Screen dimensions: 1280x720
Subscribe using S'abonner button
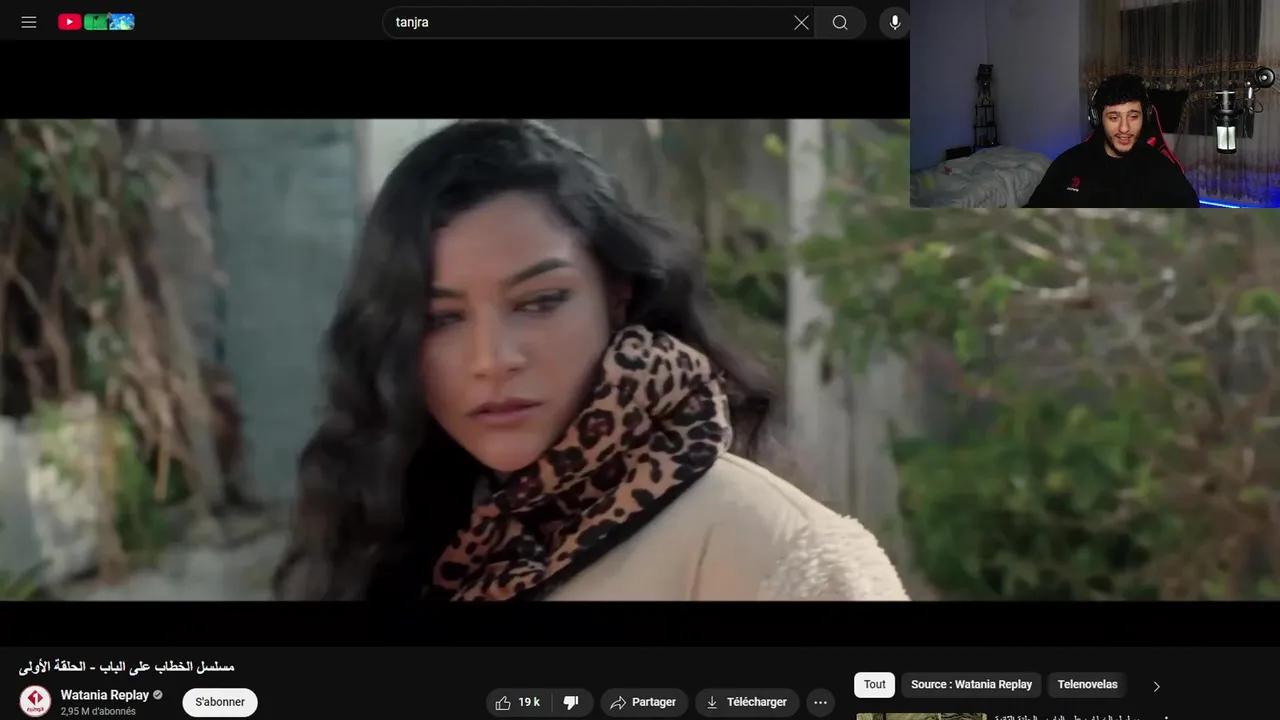coord(220,702)
